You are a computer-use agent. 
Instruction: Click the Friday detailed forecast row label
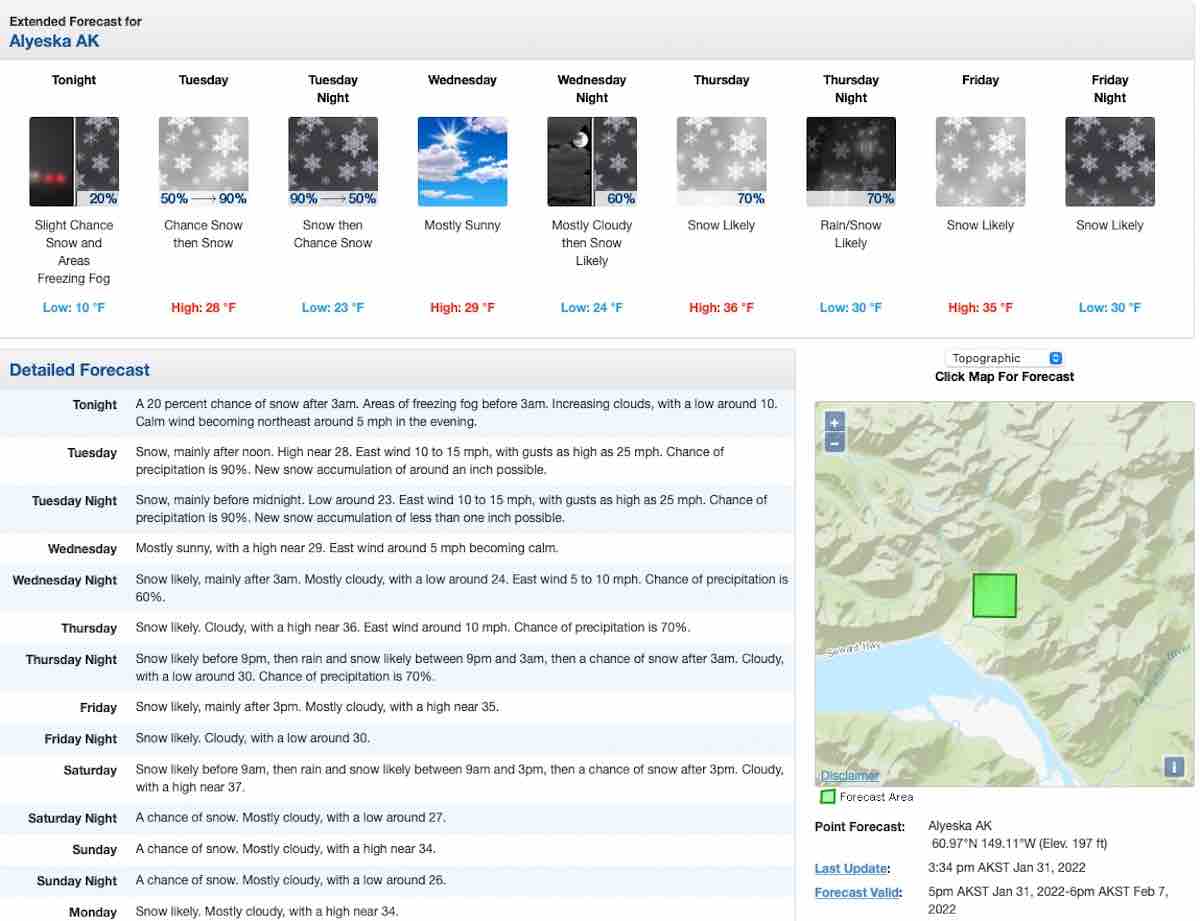(x=98, y=708)
